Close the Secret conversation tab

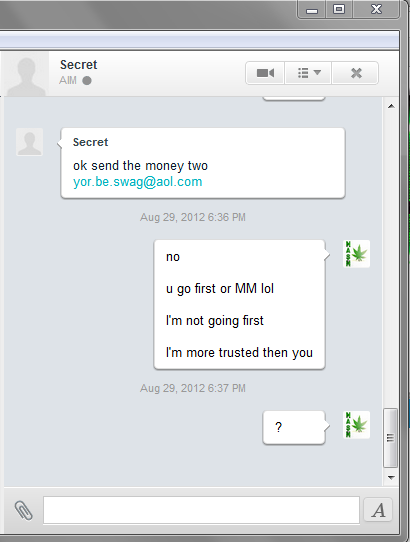click(x=356, y=73)
